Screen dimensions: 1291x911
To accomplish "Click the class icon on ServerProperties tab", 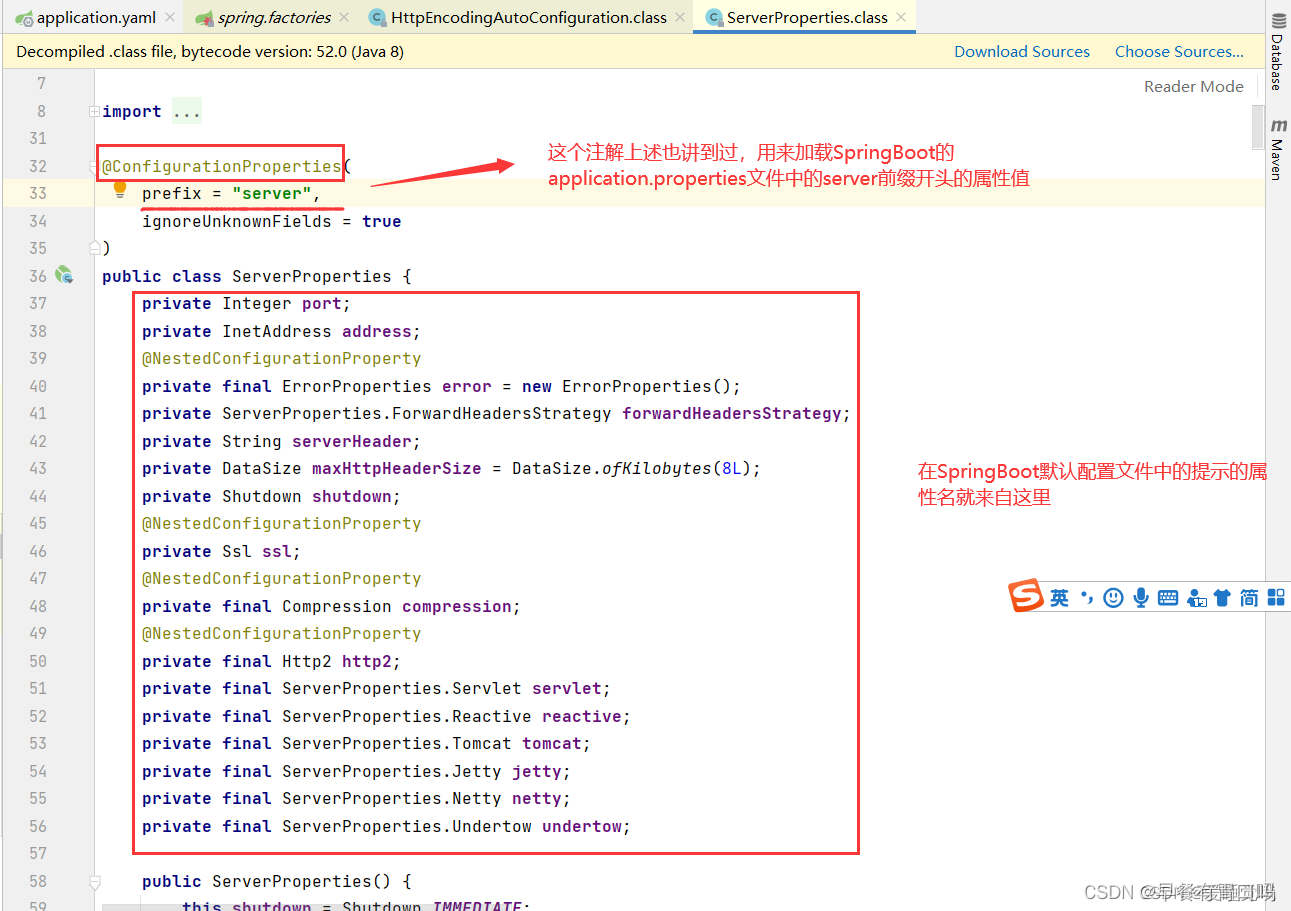I will (714, 17).
